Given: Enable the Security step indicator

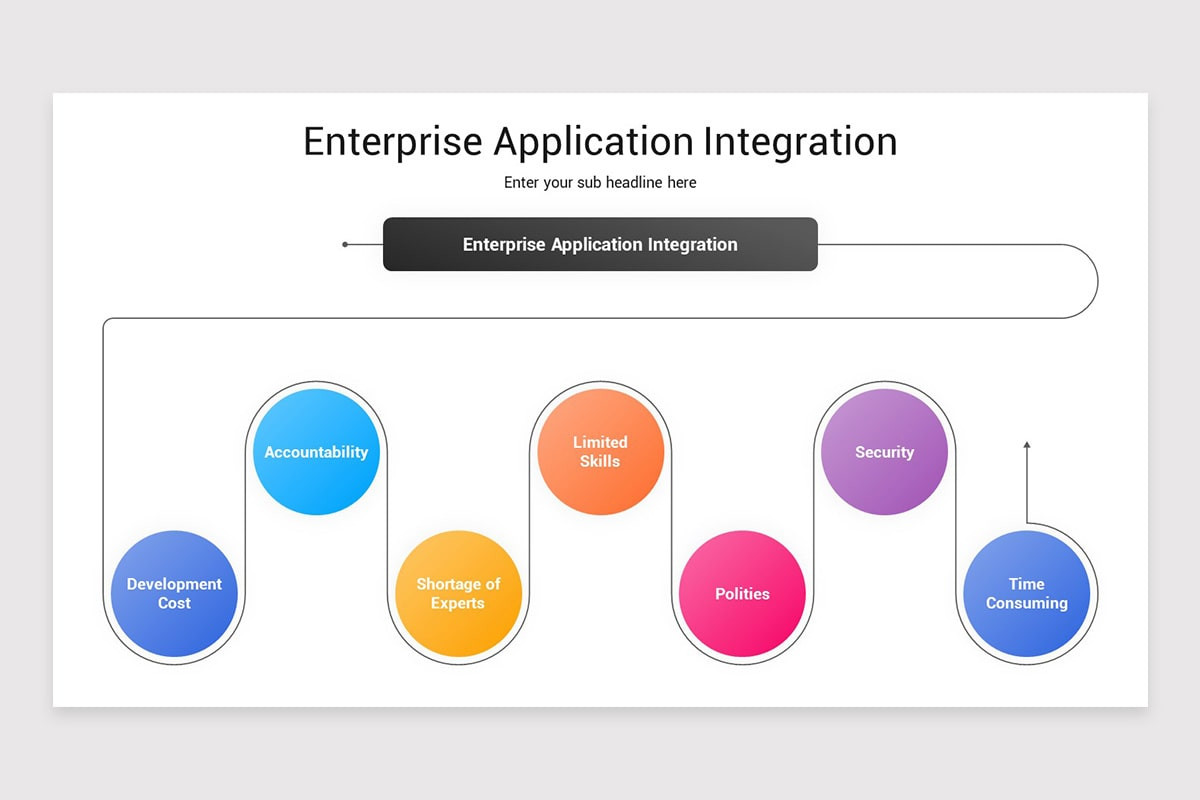Looking at the screenshot, I should (884, 452).
